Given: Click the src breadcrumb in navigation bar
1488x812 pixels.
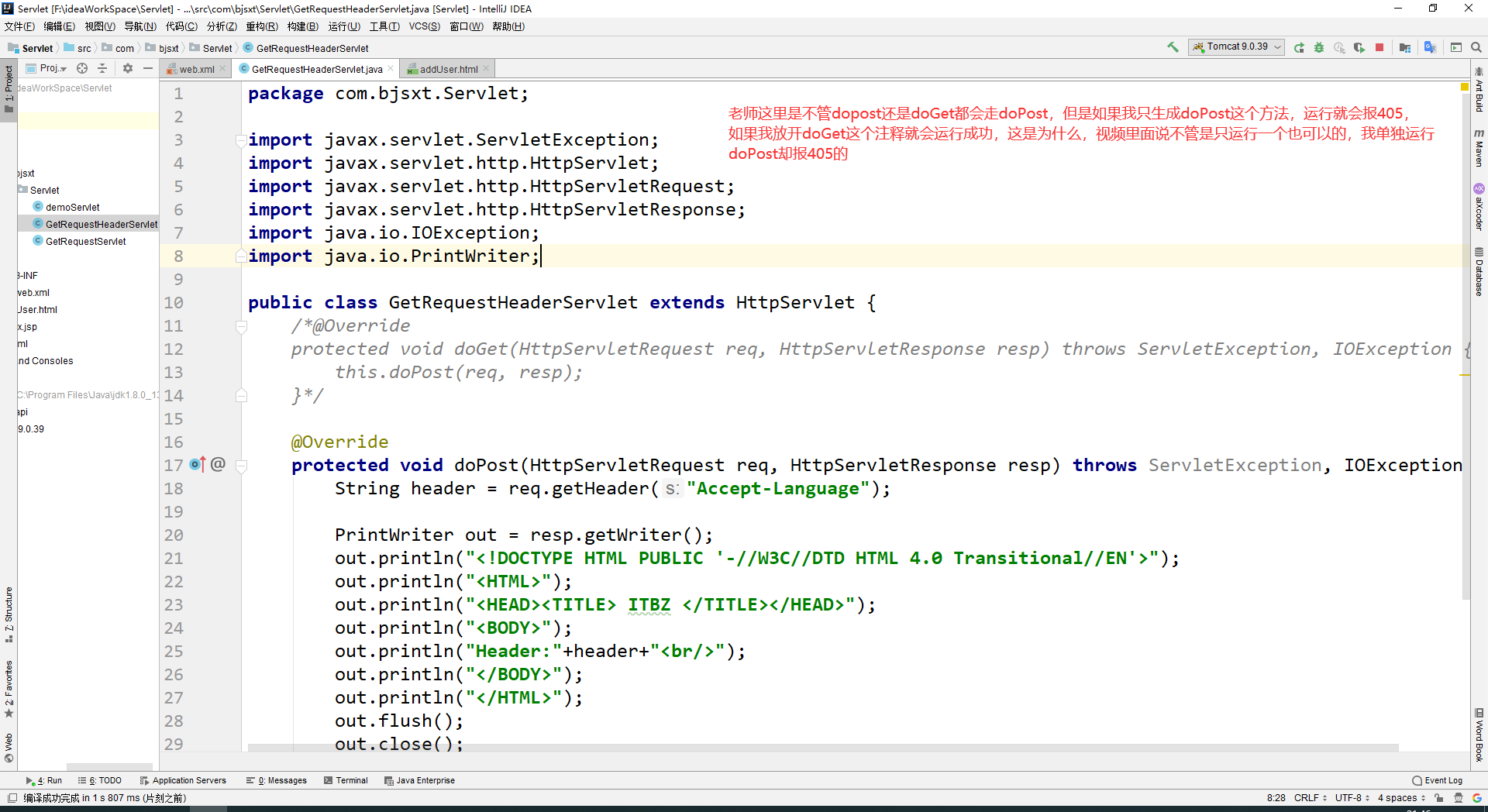Looking at the screenshot, I should coord(77,48).
